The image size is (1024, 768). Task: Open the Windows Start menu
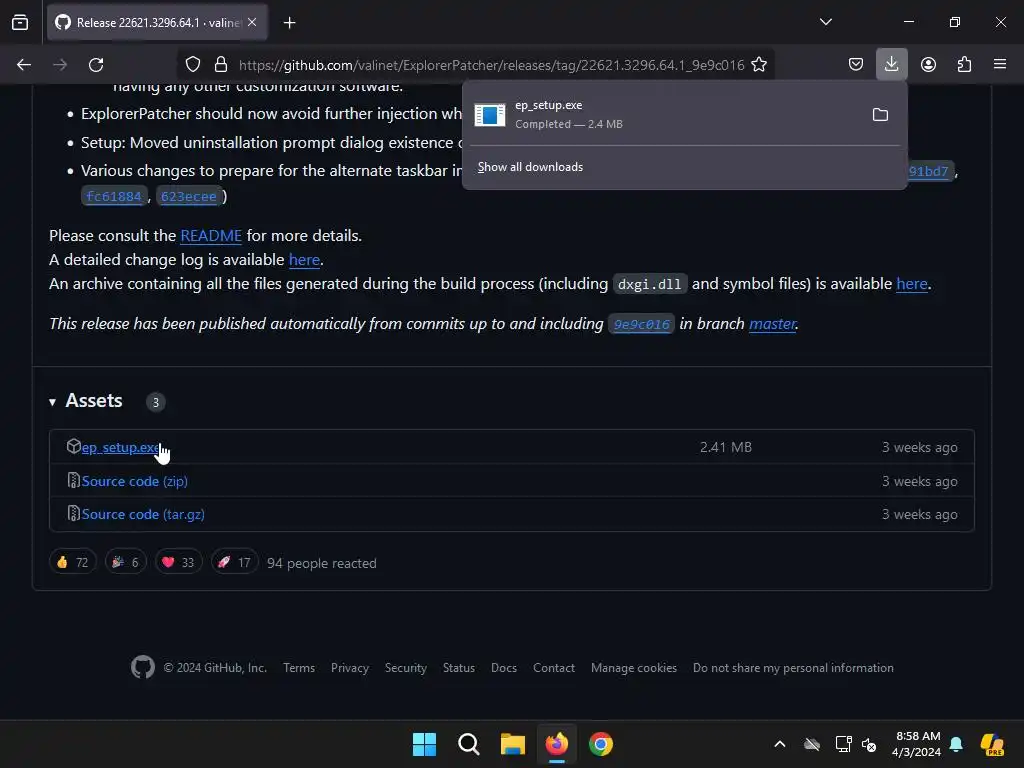pyautogui.click(x=424, y=744)
